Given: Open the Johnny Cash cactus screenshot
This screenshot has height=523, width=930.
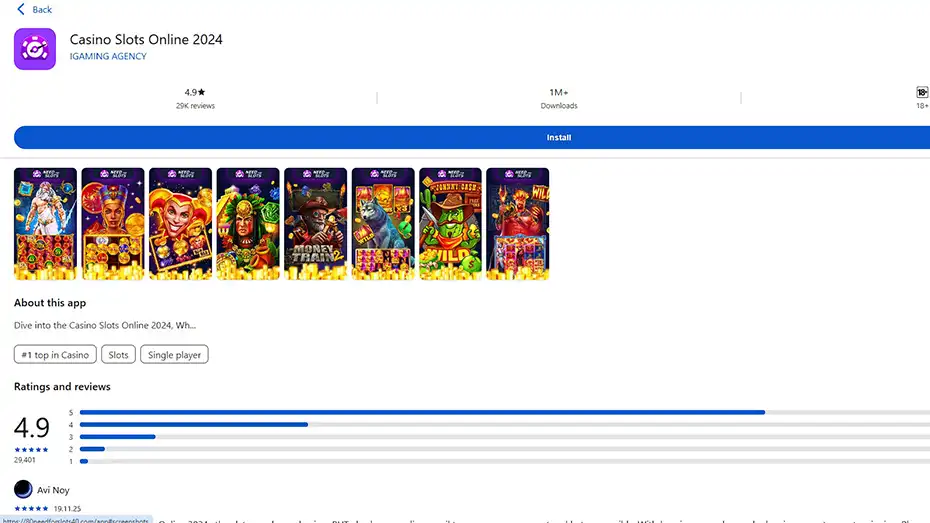Looking at the screenshot, I should tap(450, 223).
